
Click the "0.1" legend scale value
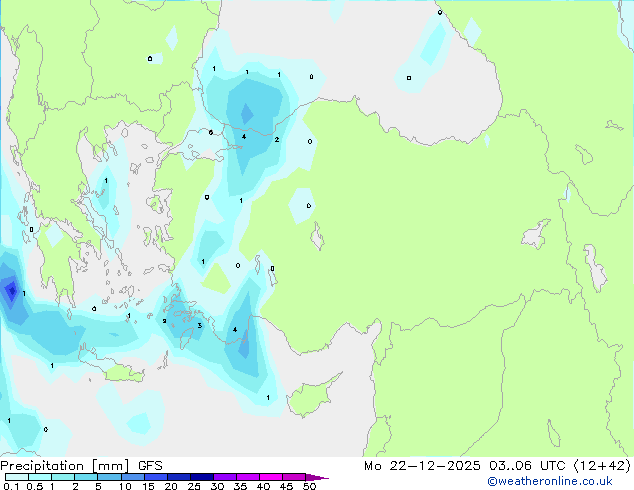[11, 486]
